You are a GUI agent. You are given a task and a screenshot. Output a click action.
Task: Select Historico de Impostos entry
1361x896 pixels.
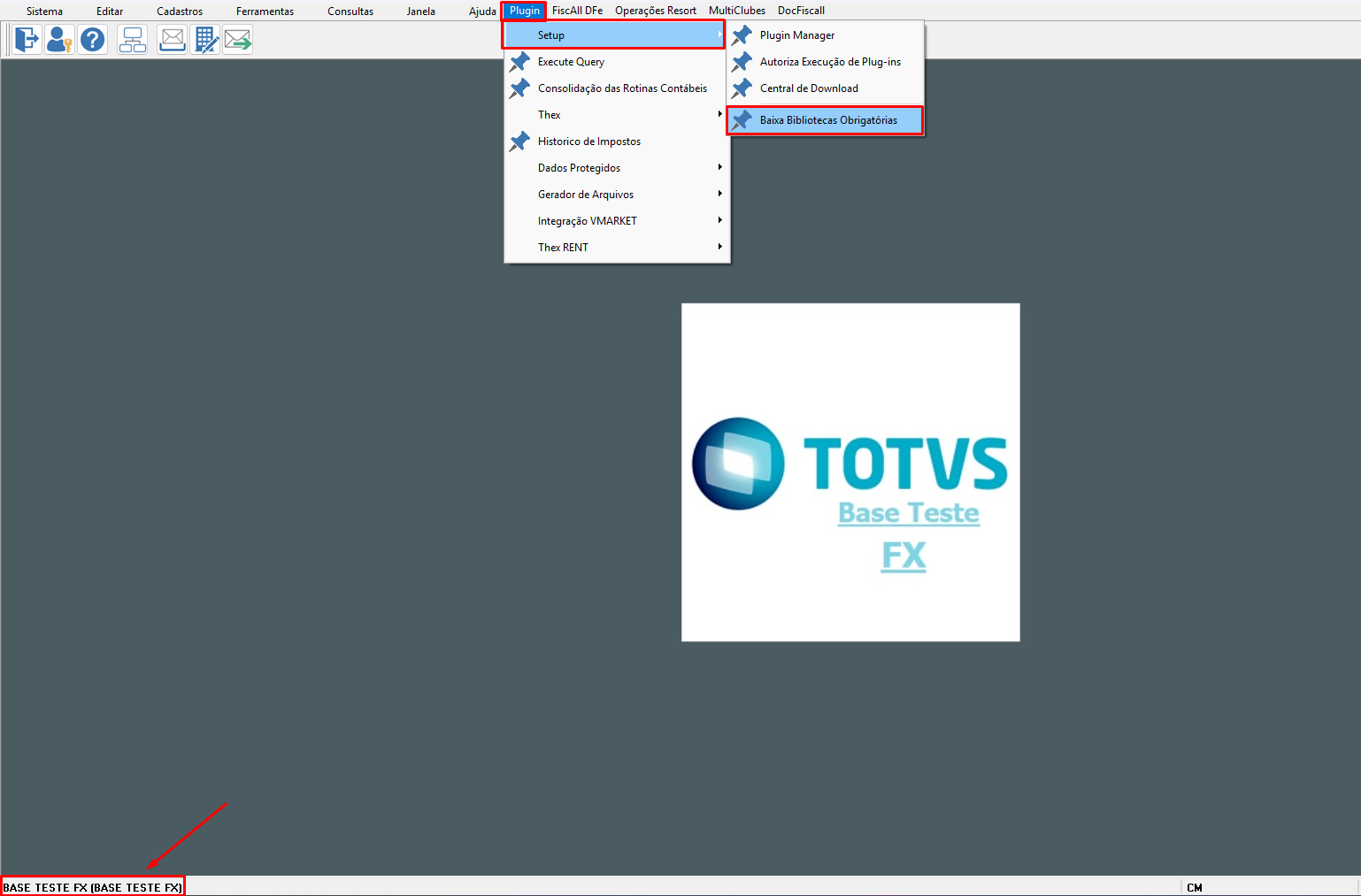(x=617, y=142)
